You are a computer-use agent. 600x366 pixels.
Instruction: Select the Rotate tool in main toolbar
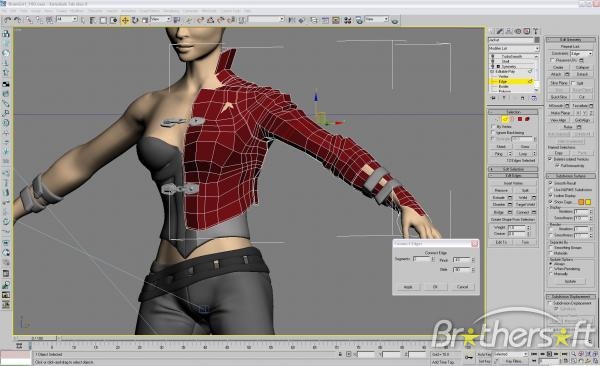(135, 20)
